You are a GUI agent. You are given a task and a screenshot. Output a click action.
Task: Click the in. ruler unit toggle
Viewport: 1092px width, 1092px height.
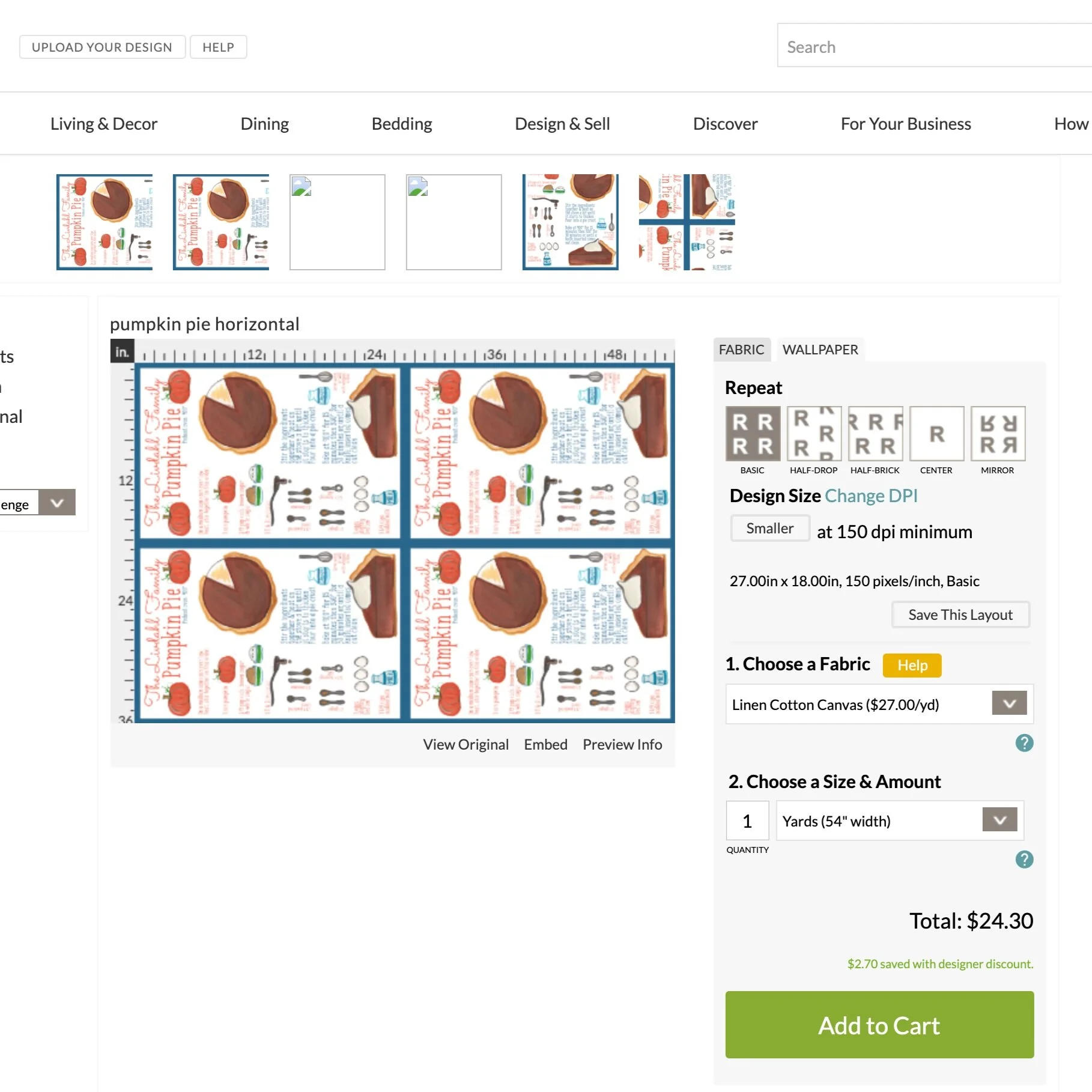tap(122, 351)
